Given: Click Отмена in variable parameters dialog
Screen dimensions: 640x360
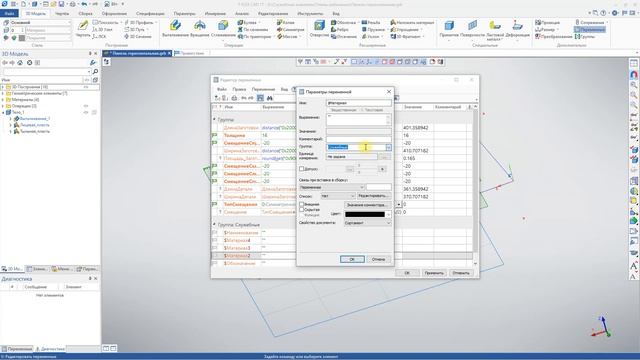Looking at the screenshot, I should [378, 259].
